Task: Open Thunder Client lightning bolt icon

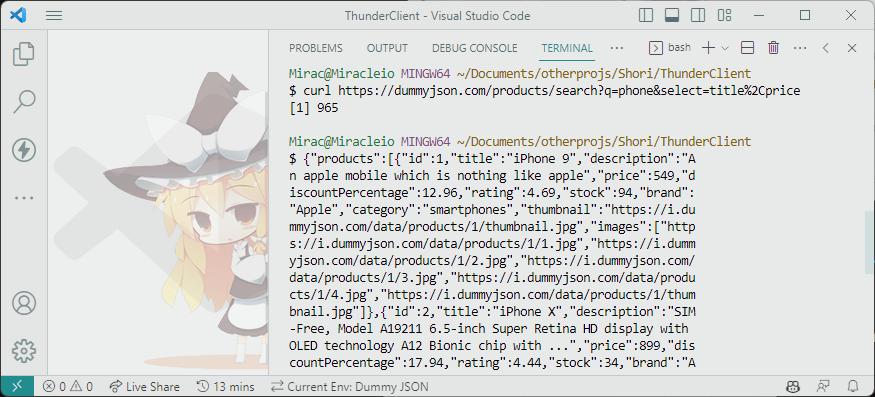Action: click(23, 150)
